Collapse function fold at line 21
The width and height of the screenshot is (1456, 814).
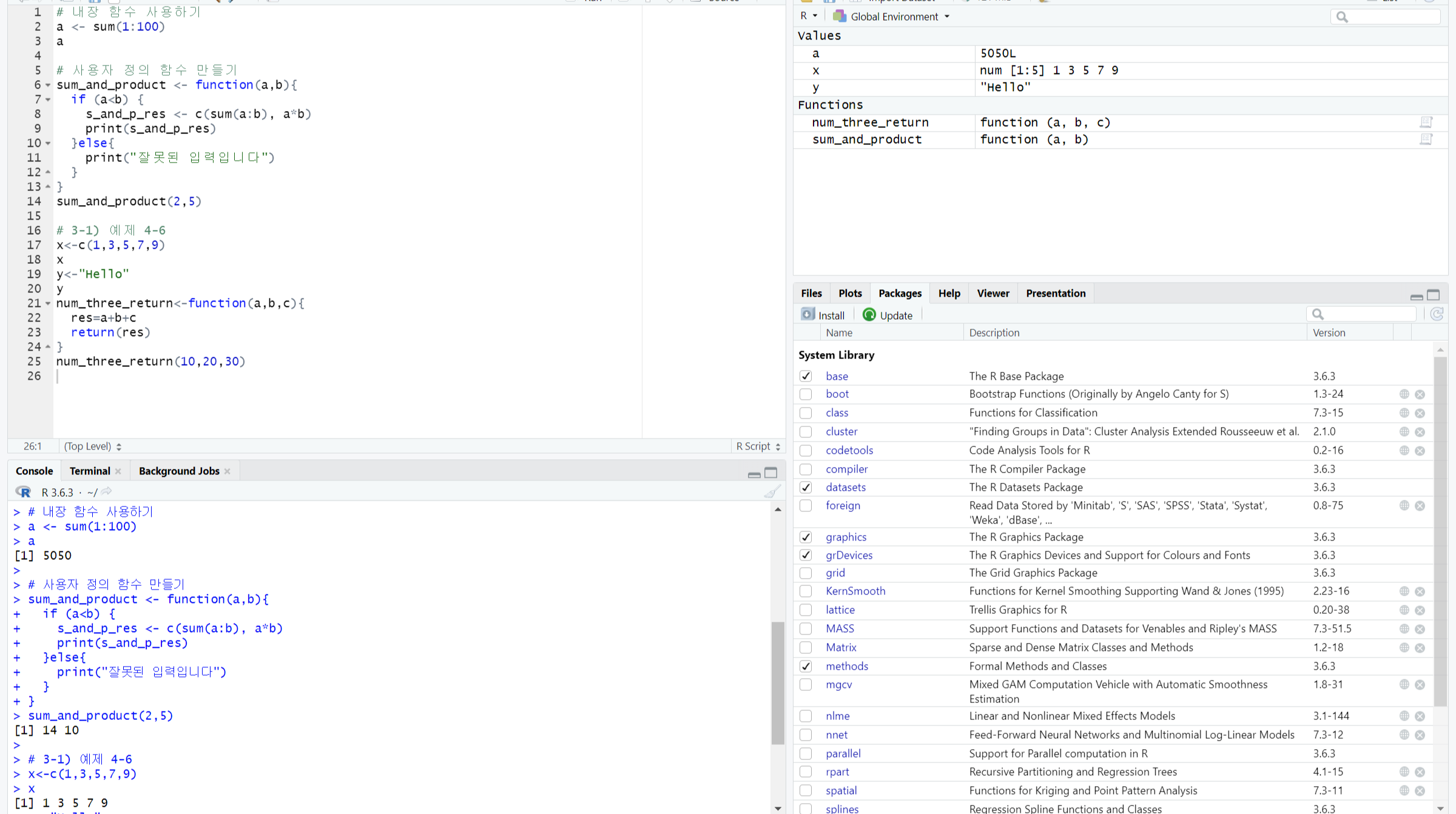(48, 304)
